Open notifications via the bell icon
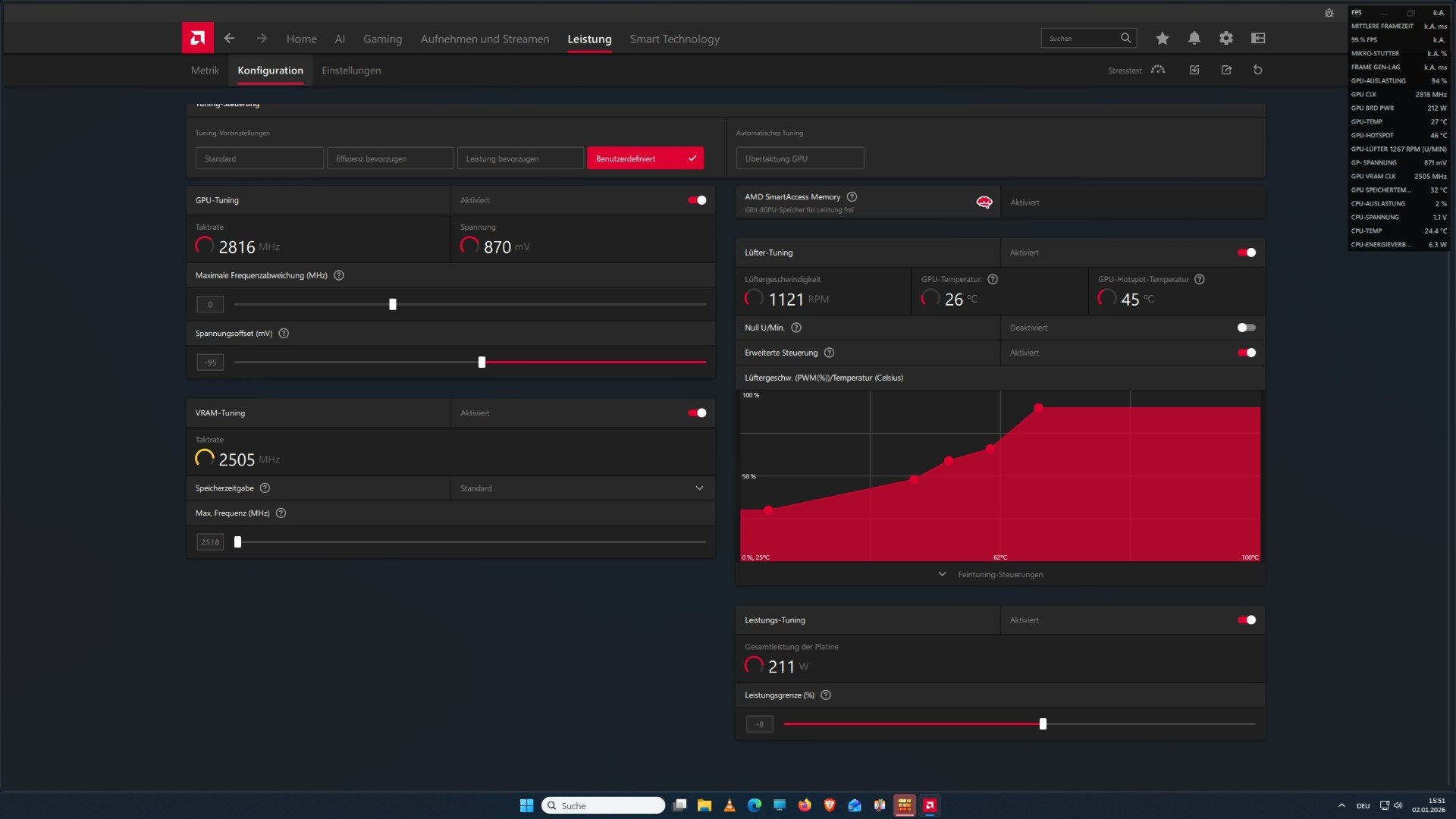 click(x=1194, y=38)
